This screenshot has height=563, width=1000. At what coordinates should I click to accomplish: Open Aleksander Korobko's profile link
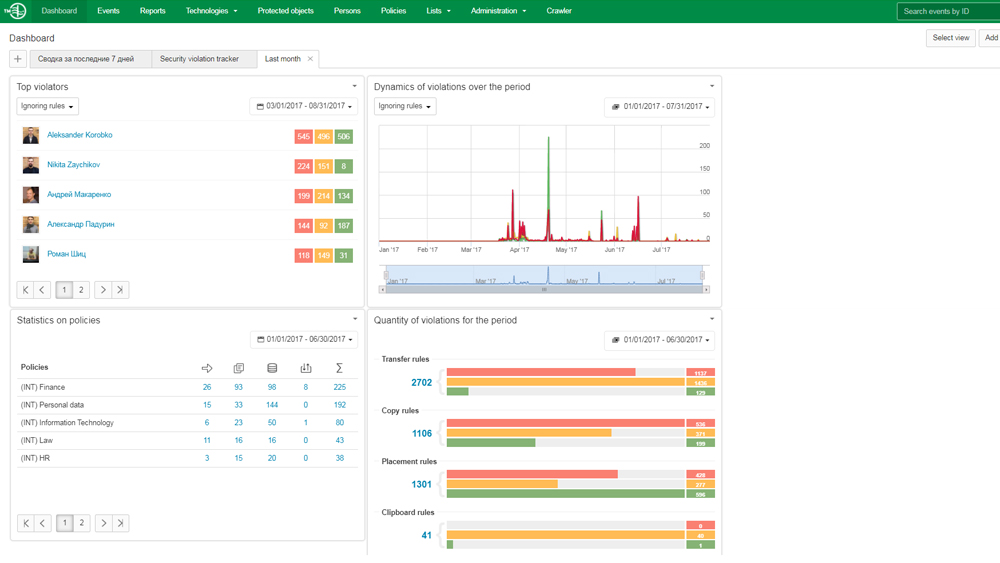click(x=80, y=135)
